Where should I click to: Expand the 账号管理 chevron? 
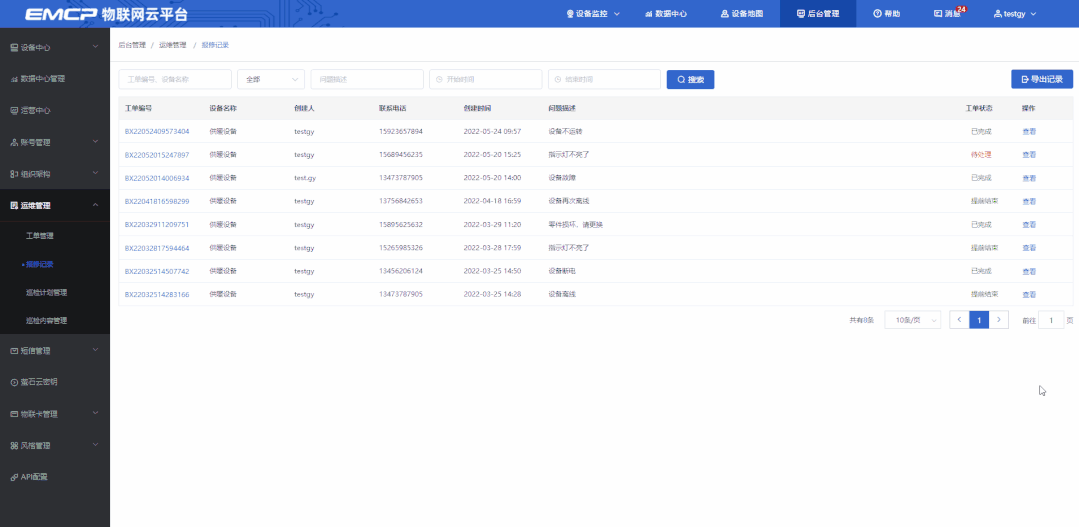click(96, 142)
